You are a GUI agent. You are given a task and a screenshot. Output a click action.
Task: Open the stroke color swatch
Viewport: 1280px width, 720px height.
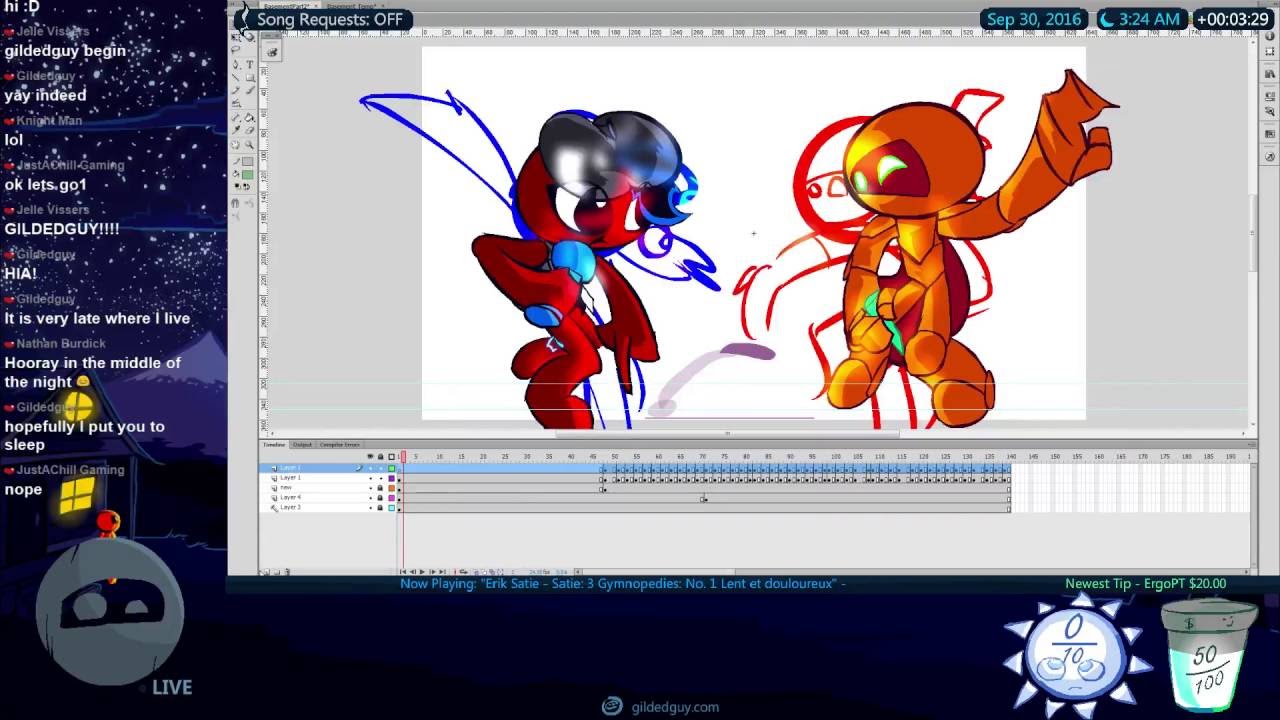click(247, 160)
